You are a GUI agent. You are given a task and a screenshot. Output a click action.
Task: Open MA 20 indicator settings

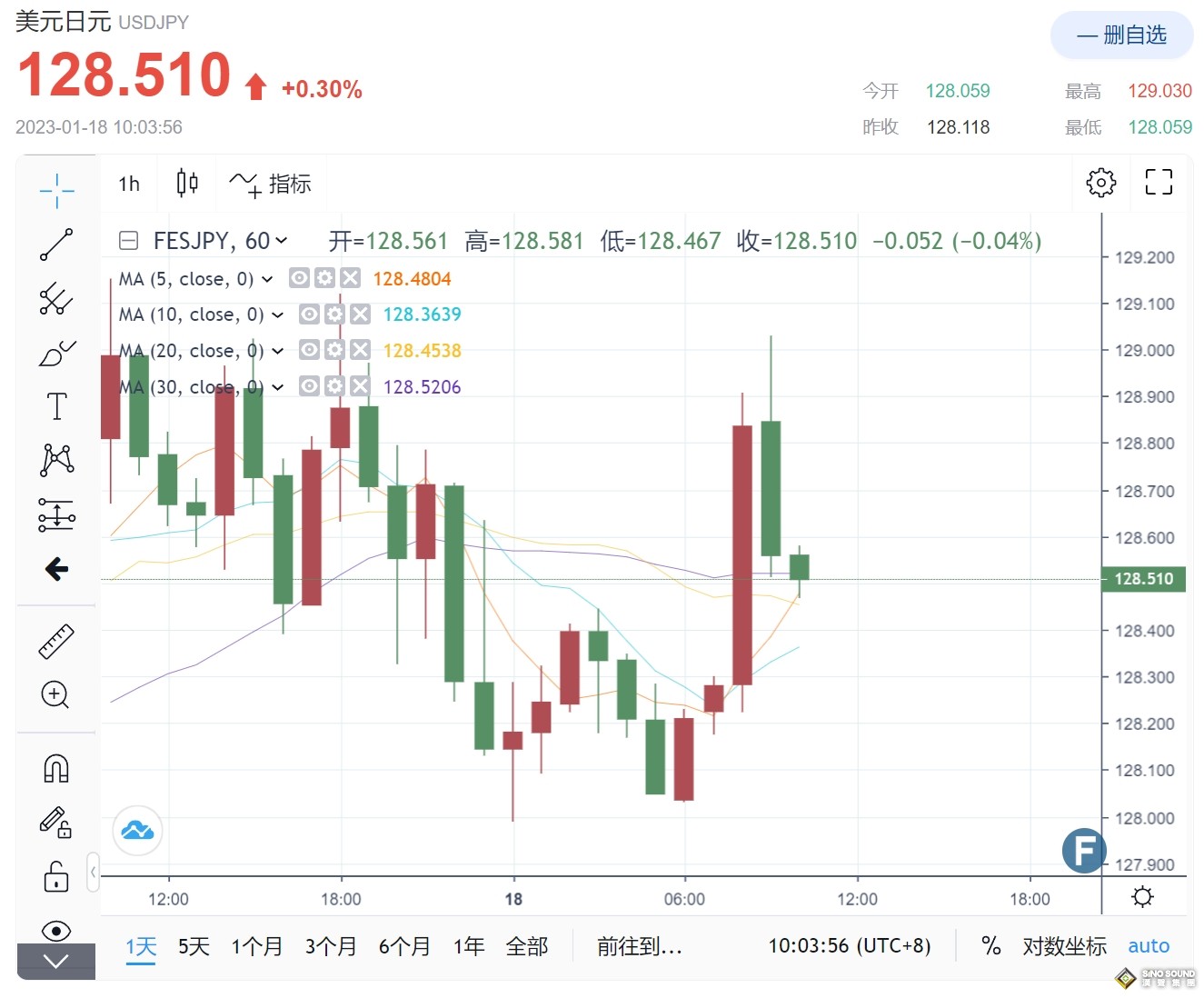334,350
